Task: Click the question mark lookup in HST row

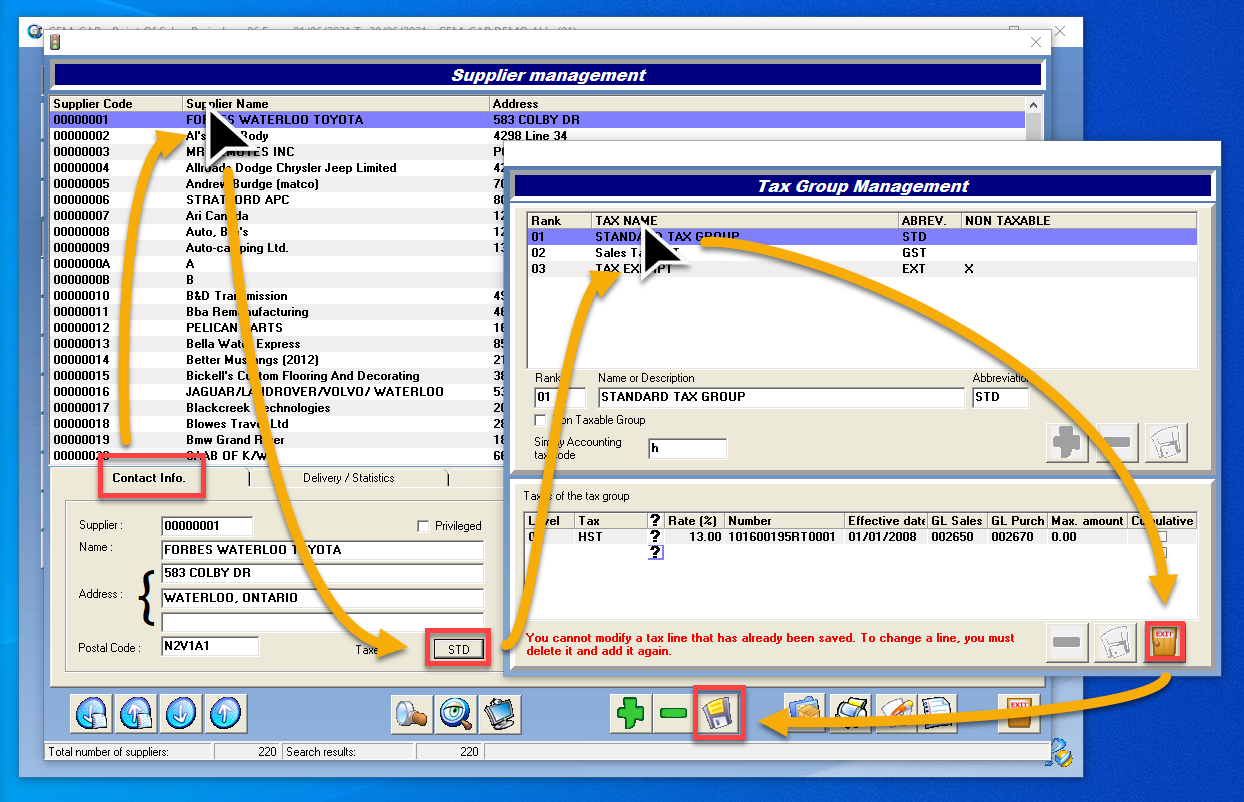Action: (x=655, y=537)
